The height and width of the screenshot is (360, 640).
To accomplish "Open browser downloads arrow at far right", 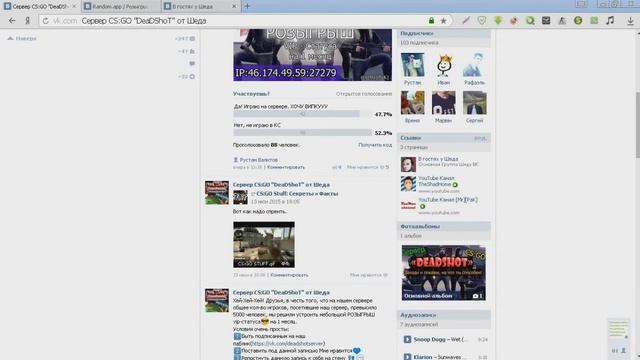I will [630, 21].
